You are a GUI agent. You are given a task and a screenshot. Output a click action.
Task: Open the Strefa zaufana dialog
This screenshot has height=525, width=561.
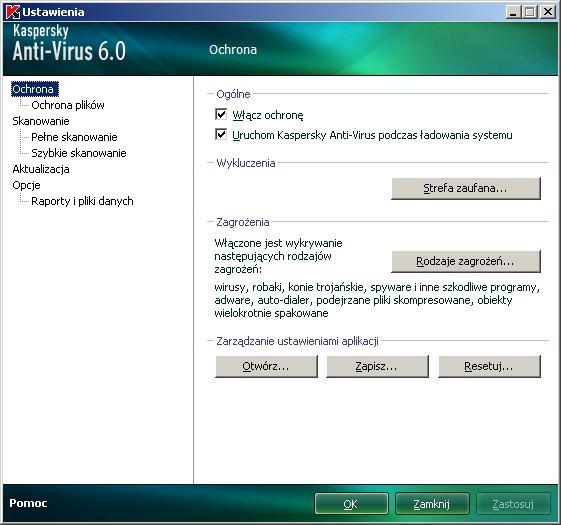pyautogui.click(x=466, y=188)
